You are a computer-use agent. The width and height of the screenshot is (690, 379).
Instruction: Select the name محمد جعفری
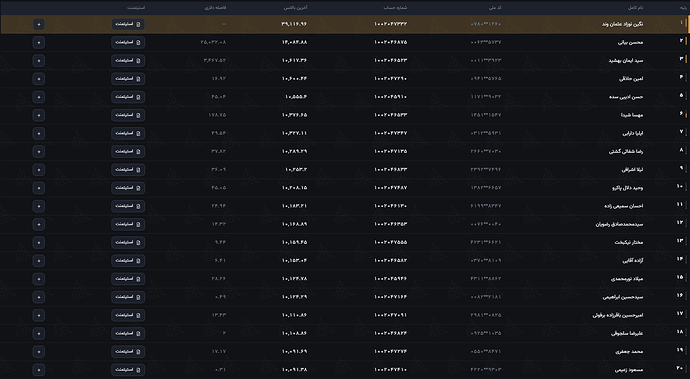click(629, 352)
